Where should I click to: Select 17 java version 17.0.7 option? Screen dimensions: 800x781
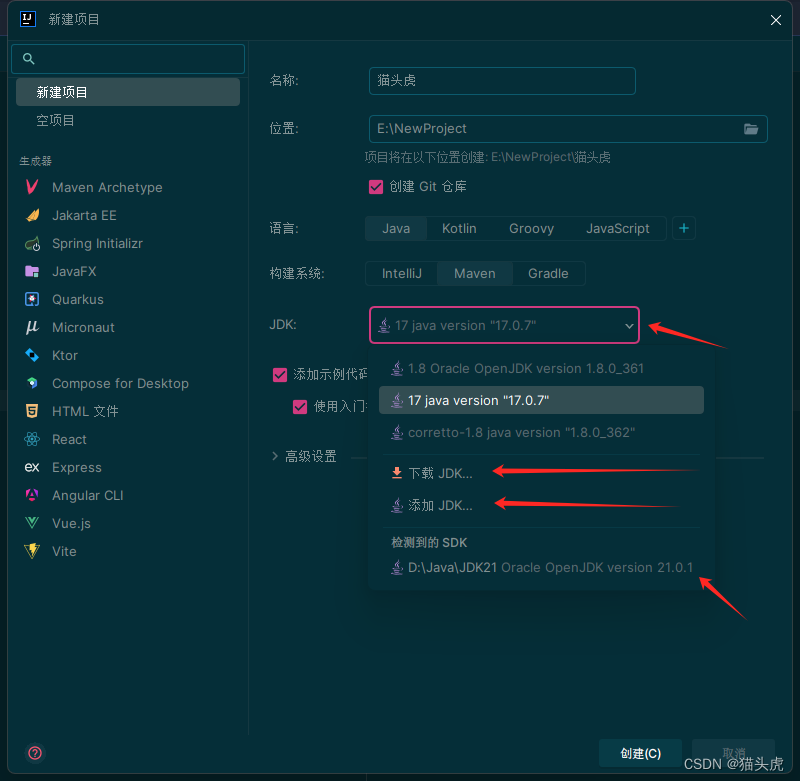(x=541, y=400)
